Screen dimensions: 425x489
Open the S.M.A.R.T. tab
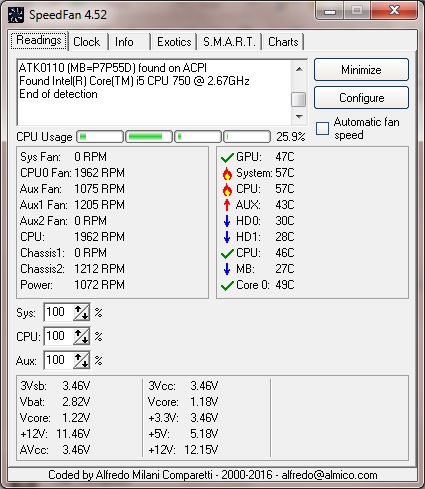229,42
